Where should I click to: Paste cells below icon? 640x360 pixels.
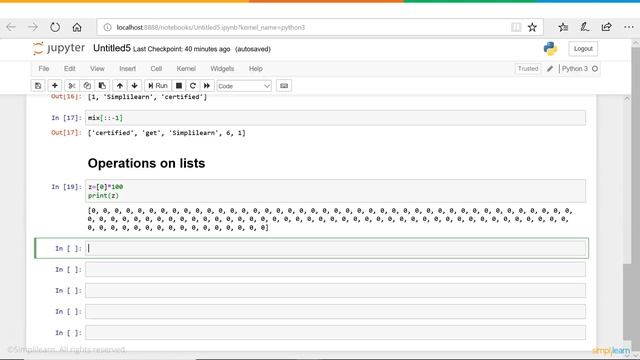[102, 86]
